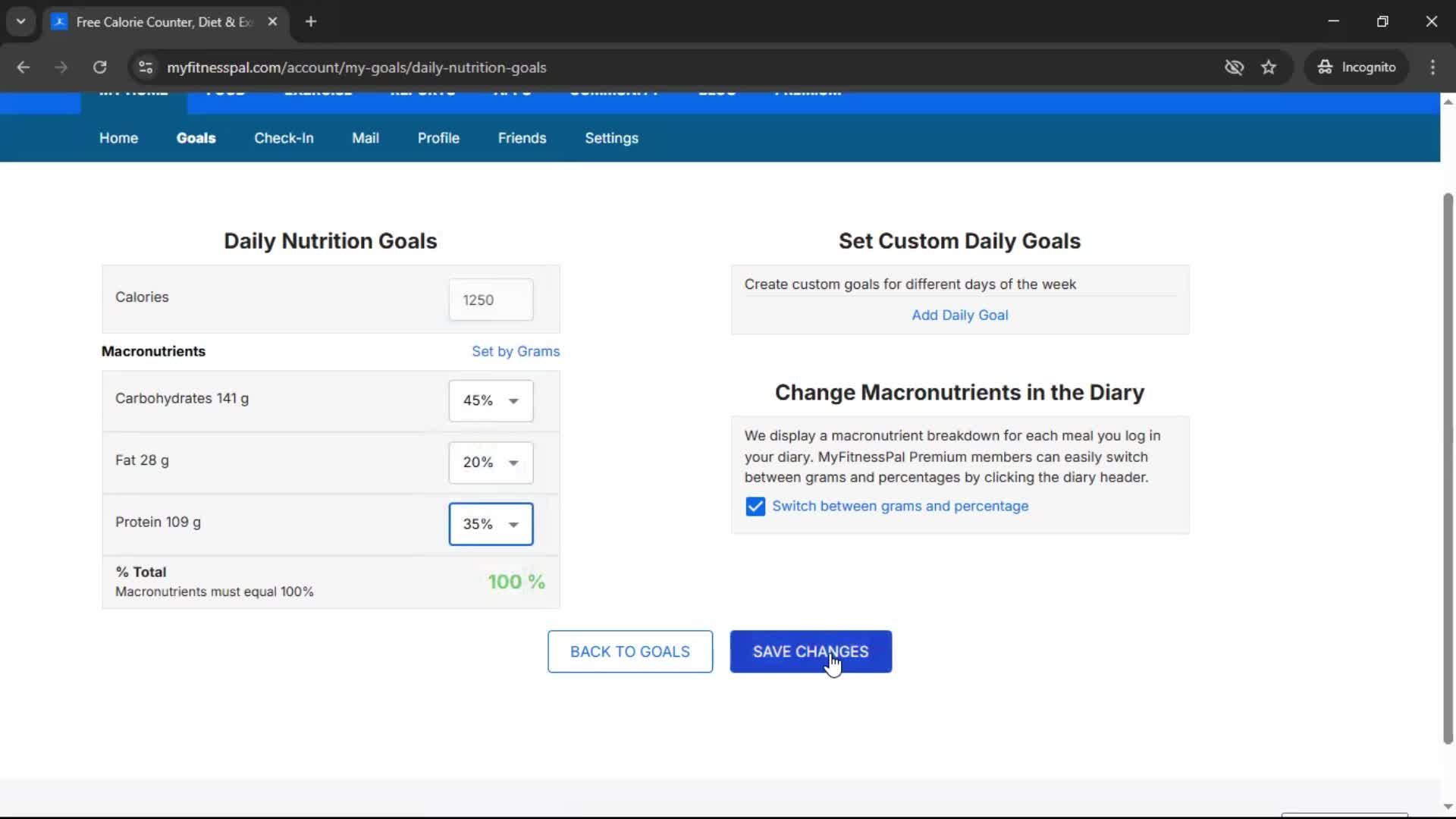The height and width of the screenshot is (819, 1456).
Task: Reload the page
Action: tap(99, 67)
